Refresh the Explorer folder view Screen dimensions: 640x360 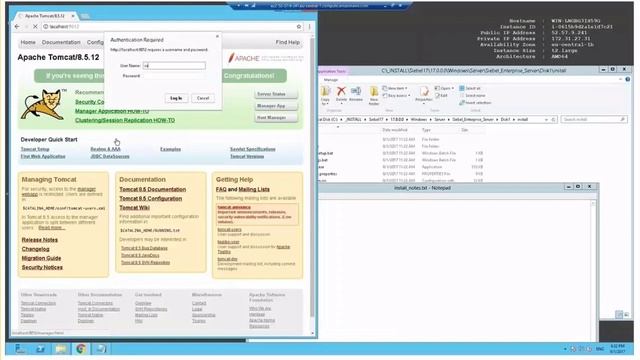tap(553, 120)
